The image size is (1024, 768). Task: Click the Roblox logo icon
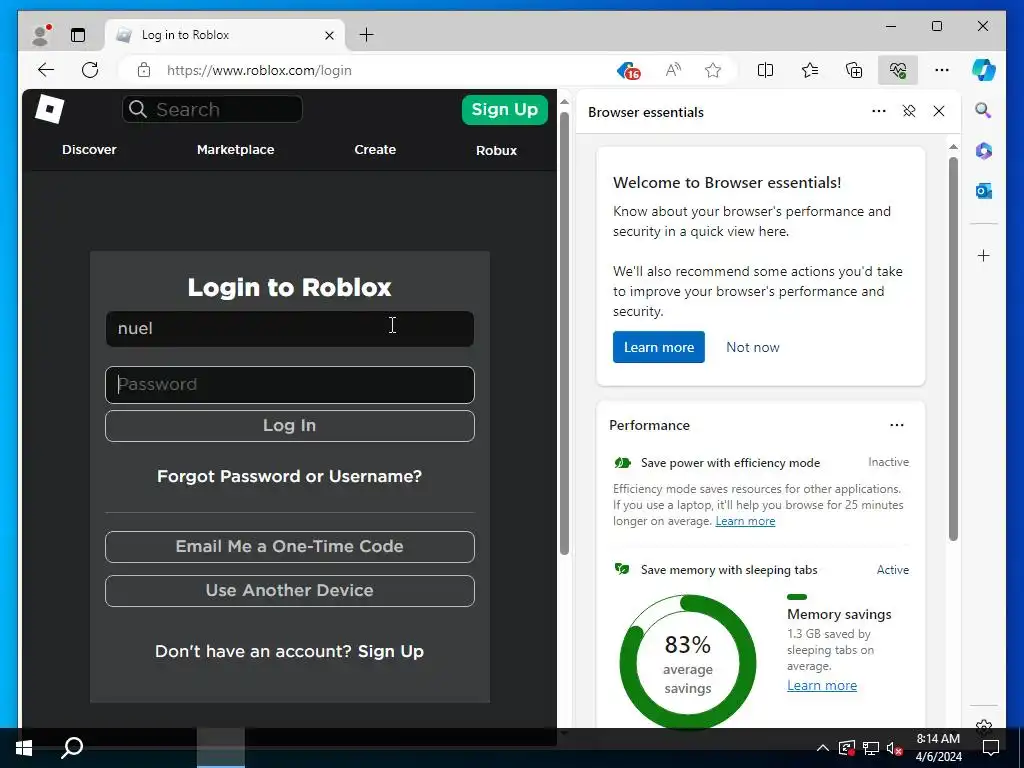pyautogui.click(x=50, y=109)
